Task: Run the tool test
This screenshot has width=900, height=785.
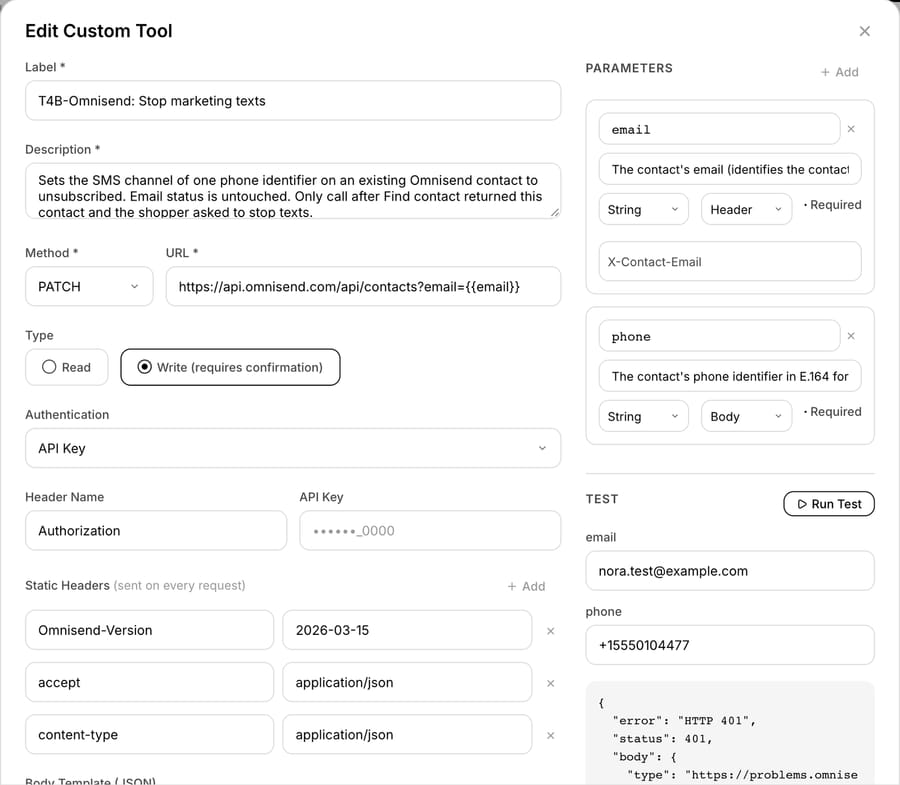Action: point(829,504)
